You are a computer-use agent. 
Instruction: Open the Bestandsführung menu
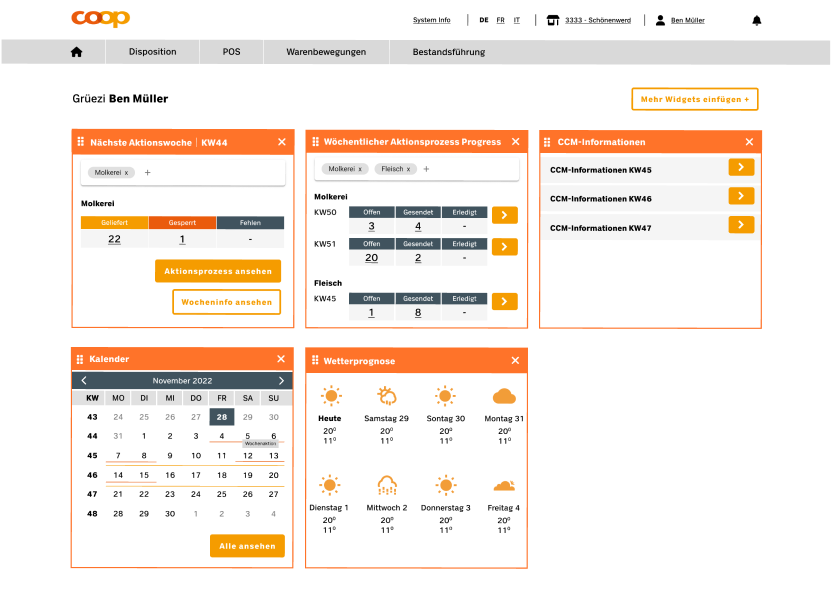(x=449, y=52)
